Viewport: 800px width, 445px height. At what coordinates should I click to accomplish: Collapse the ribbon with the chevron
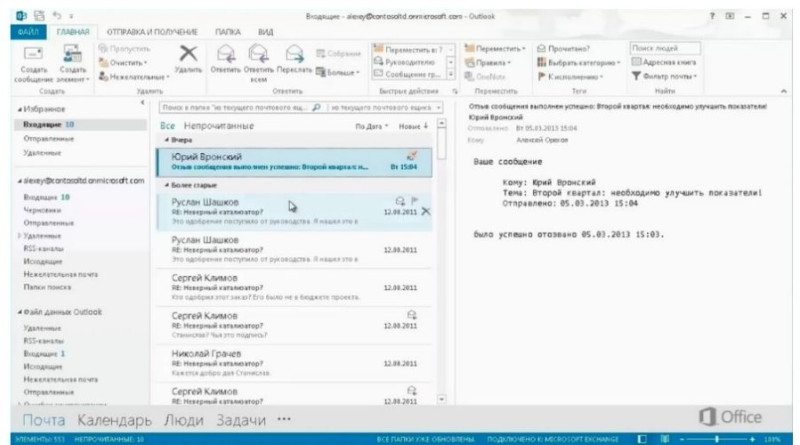[x=783, y=91]
